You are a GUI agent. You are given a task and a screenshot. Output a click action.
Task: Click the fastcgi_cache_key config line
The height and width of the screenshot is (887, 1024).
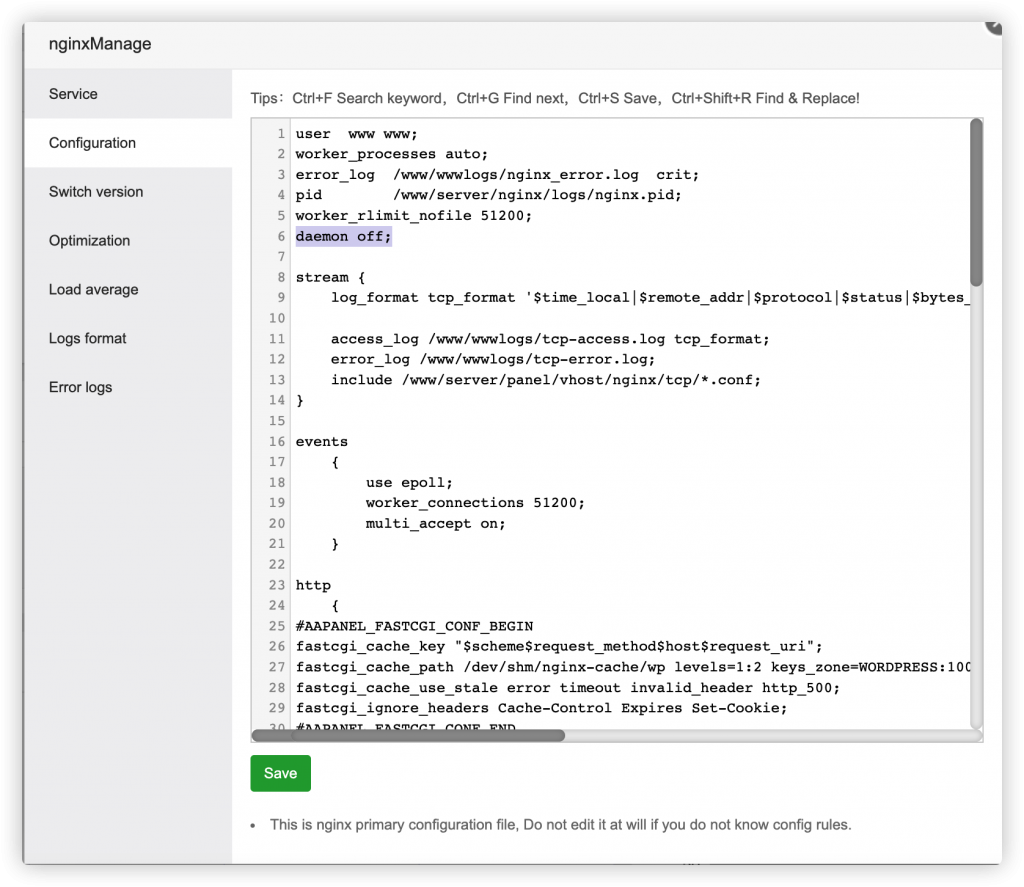point(558,646)
